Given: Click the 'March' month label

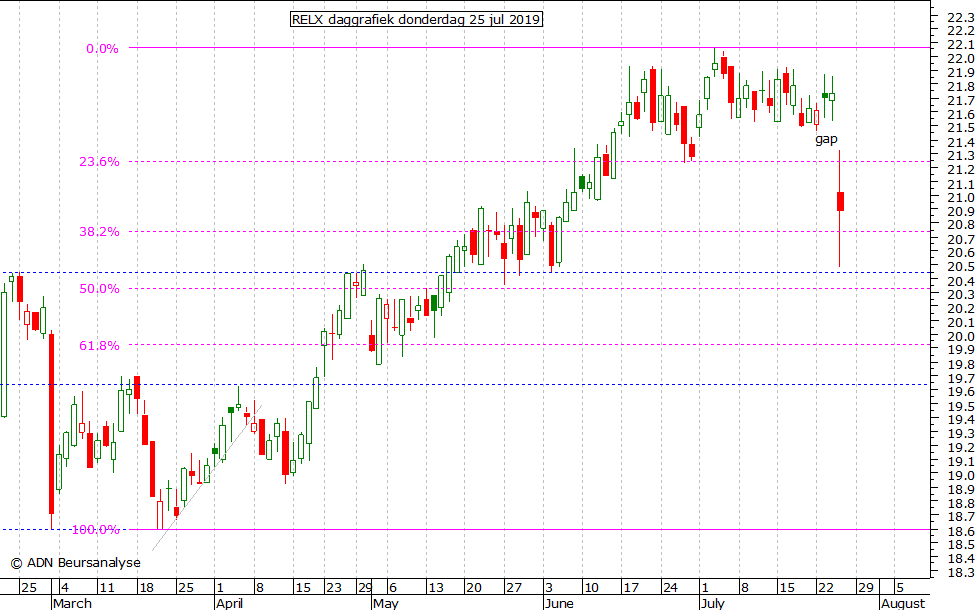Looking at the screenshot, I should tap(72, 603).
